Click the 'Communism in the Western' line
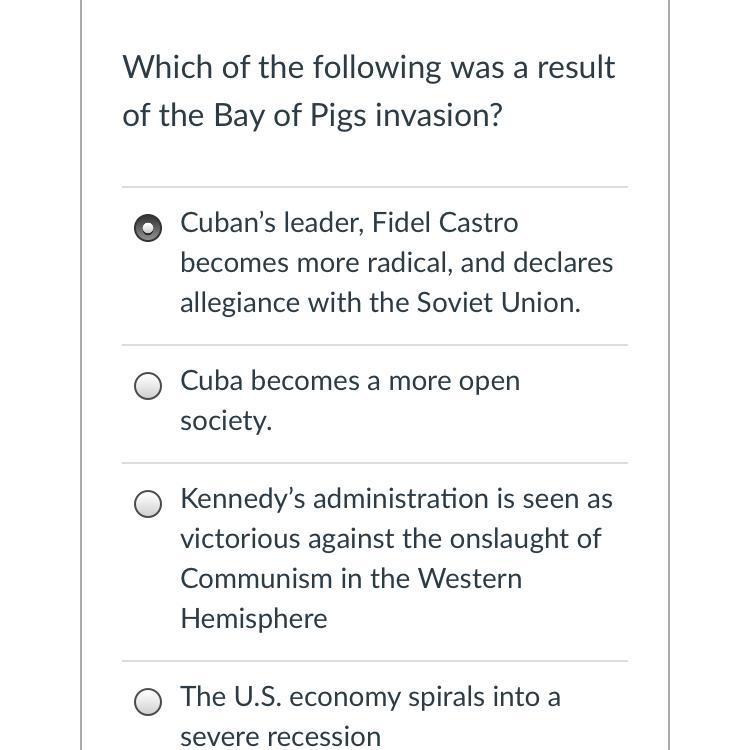Image resolution: width=750 pixels, height=750 pixels. (x=351, y=578)
